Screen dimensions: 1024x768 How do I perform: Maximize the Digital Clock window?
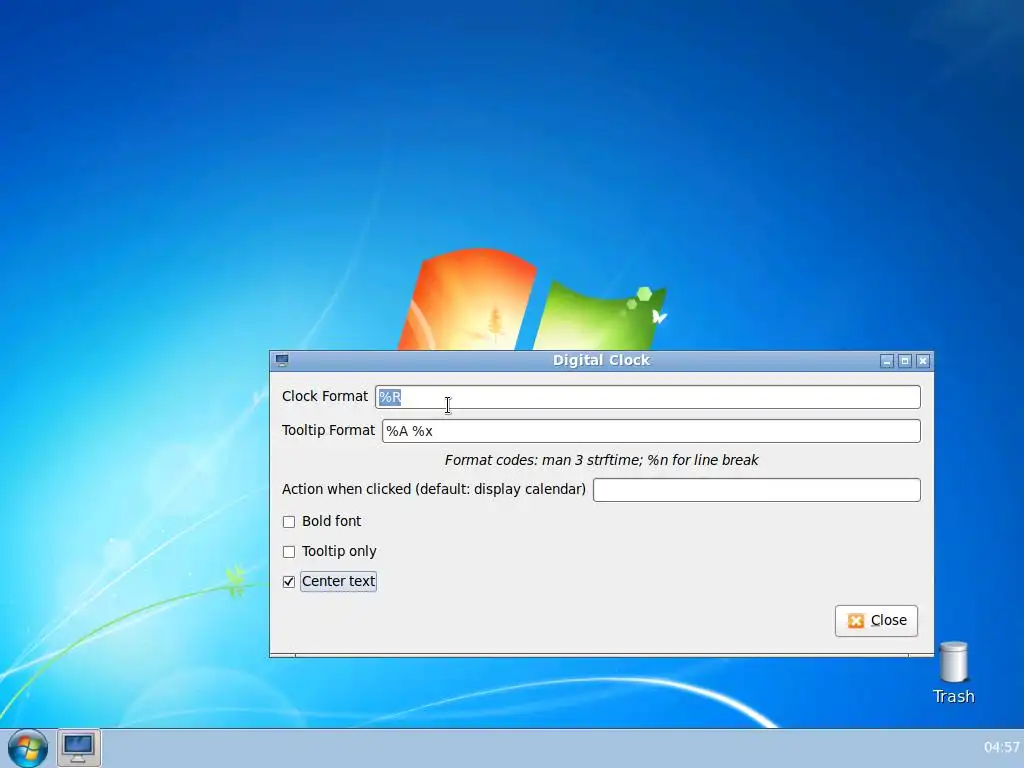point(904,360)
